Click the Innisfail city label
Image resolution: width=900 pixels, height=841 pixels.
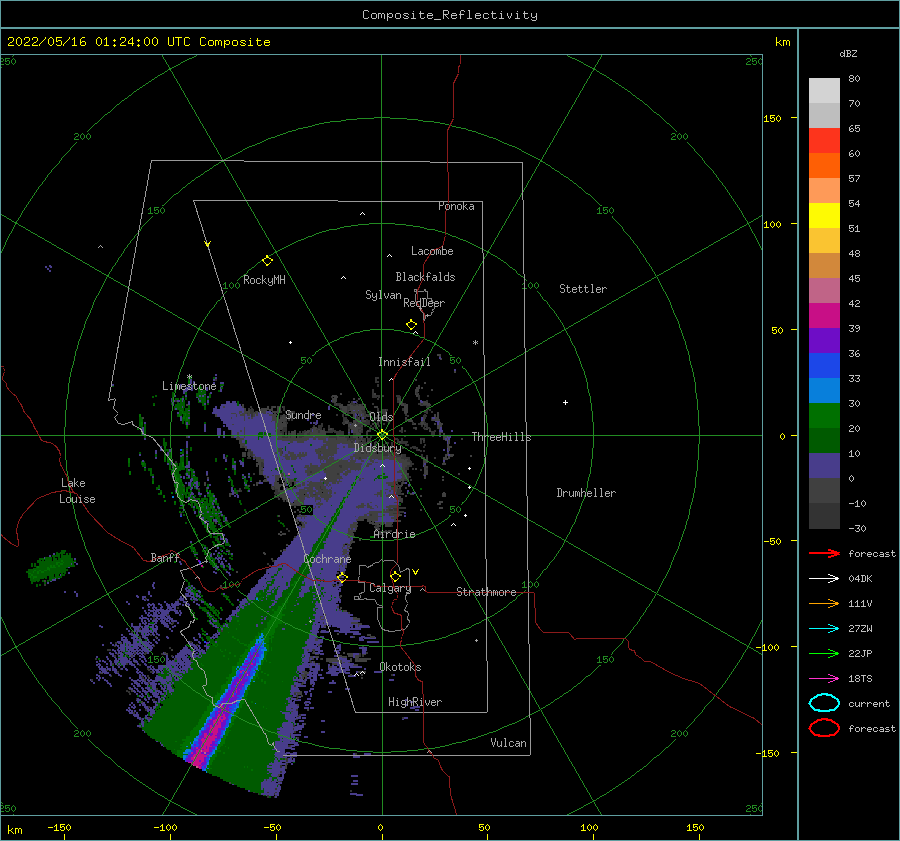[x=404, y=362]
